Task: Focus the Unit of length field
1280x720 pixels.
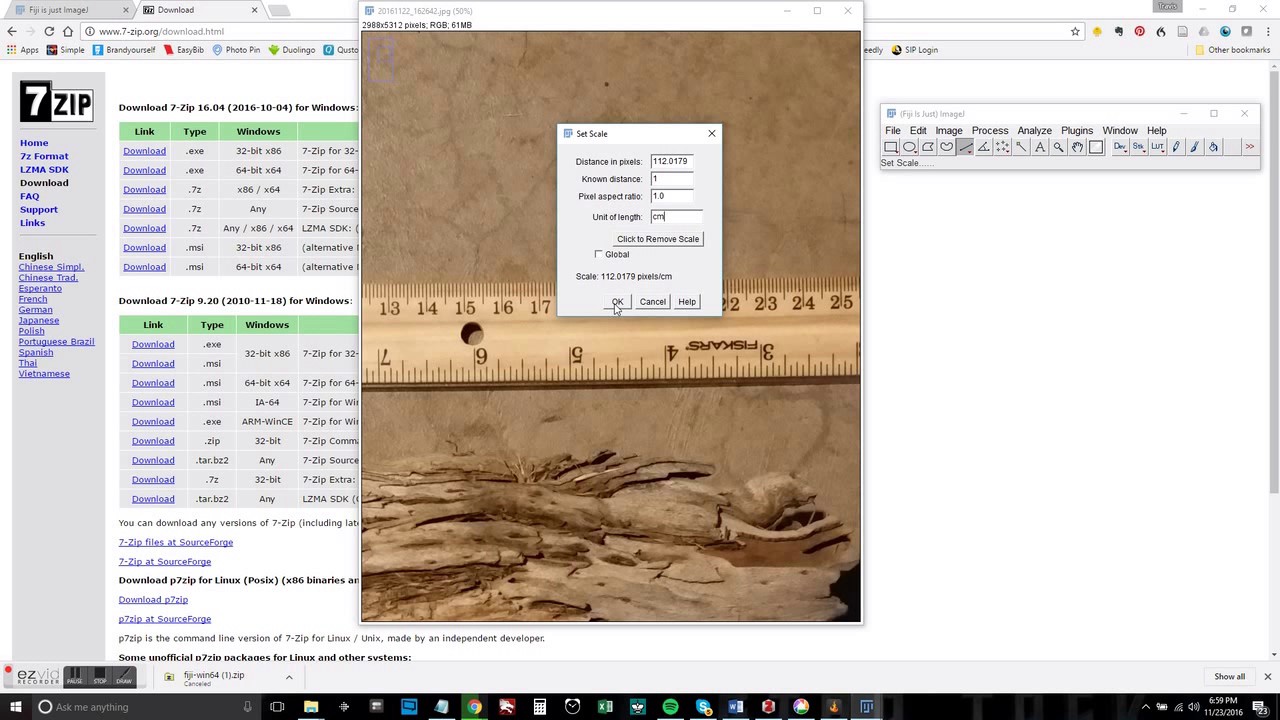Action: [x=675, y=217]
